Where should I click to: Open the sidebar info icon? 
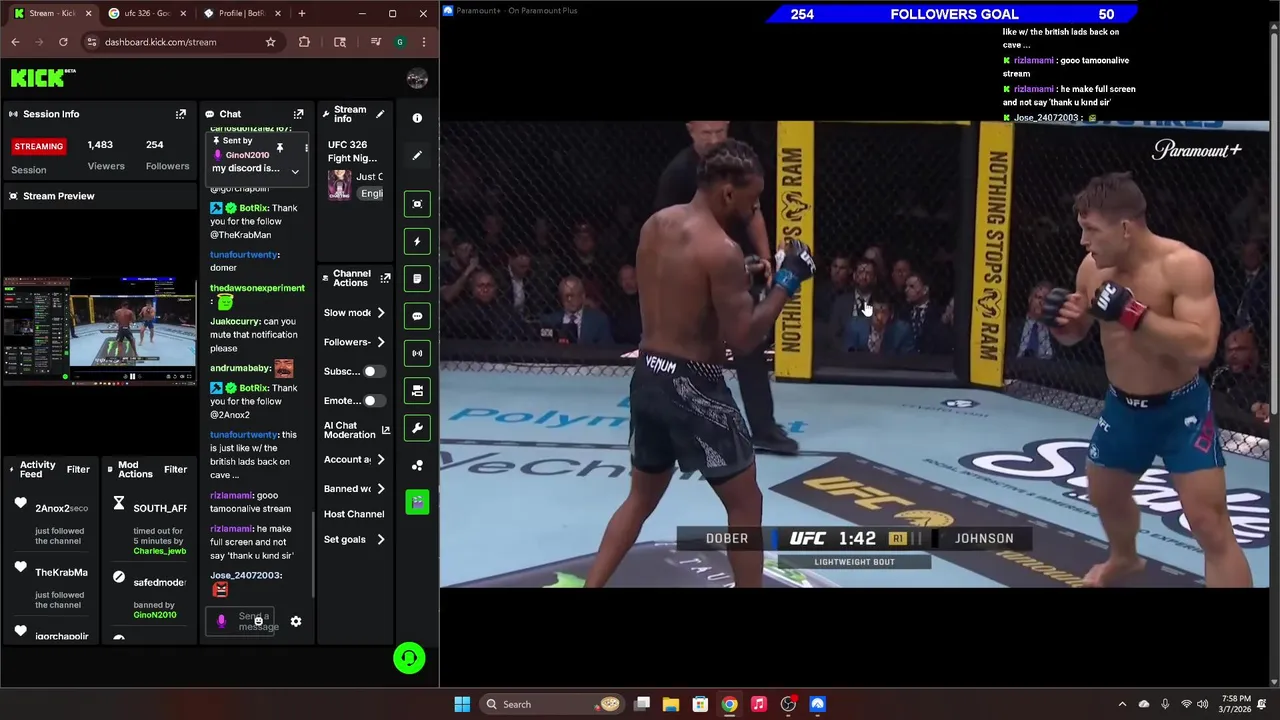[417, 118]
